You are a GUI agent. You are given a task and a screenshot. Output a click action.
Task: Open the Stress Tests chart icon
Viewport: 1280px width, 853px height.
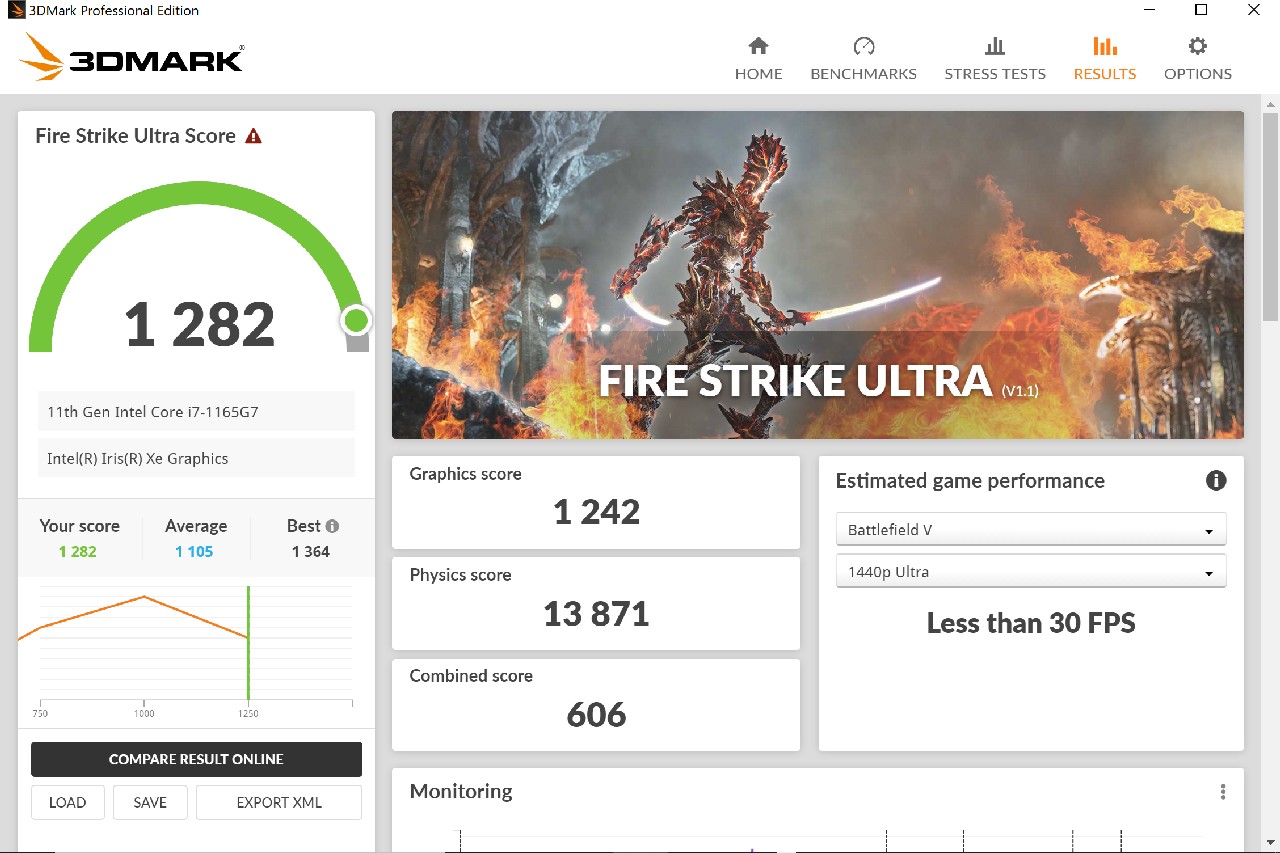click(x=995, y=46)
